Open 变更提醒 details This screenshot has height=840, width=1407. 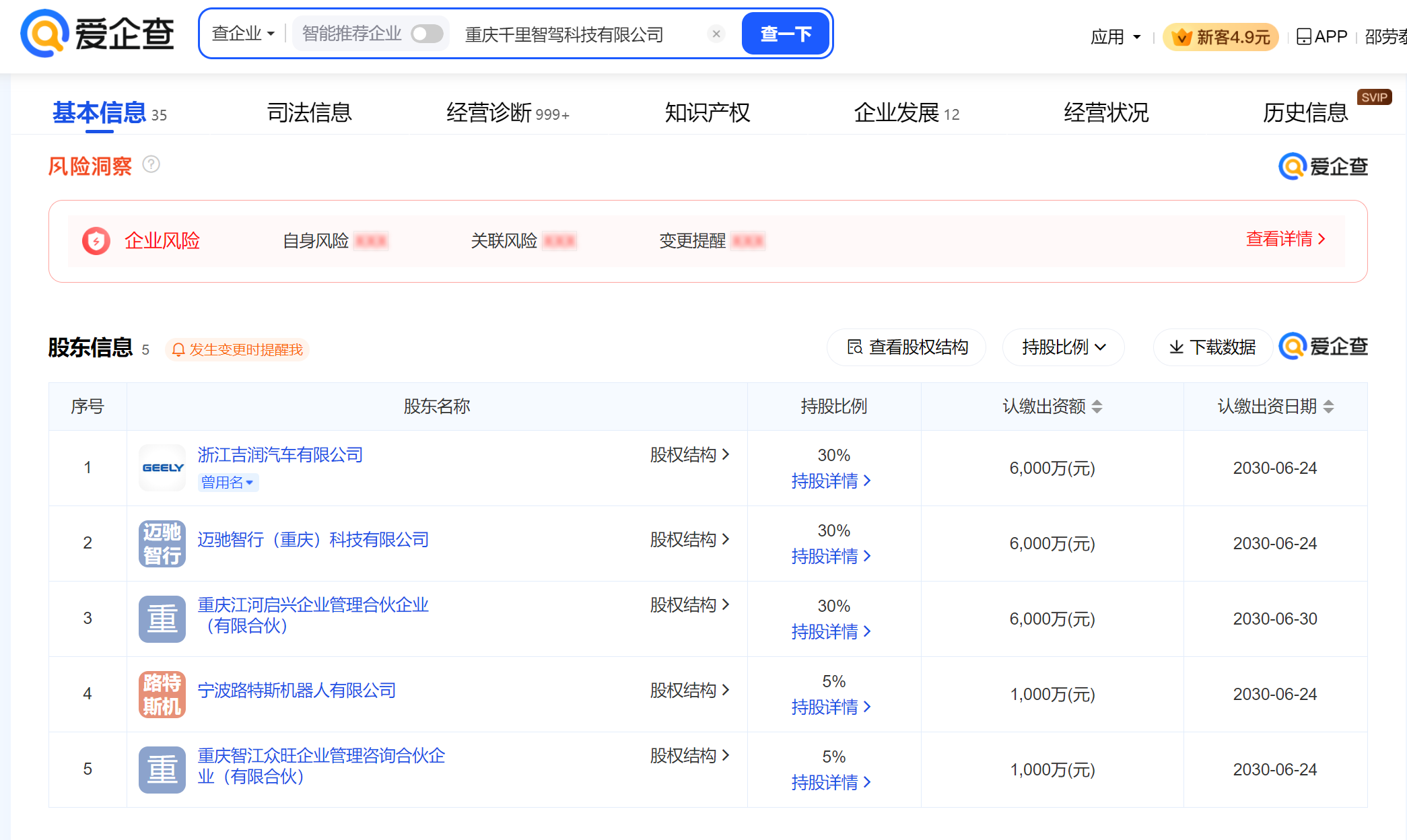(x=712, y=240)
